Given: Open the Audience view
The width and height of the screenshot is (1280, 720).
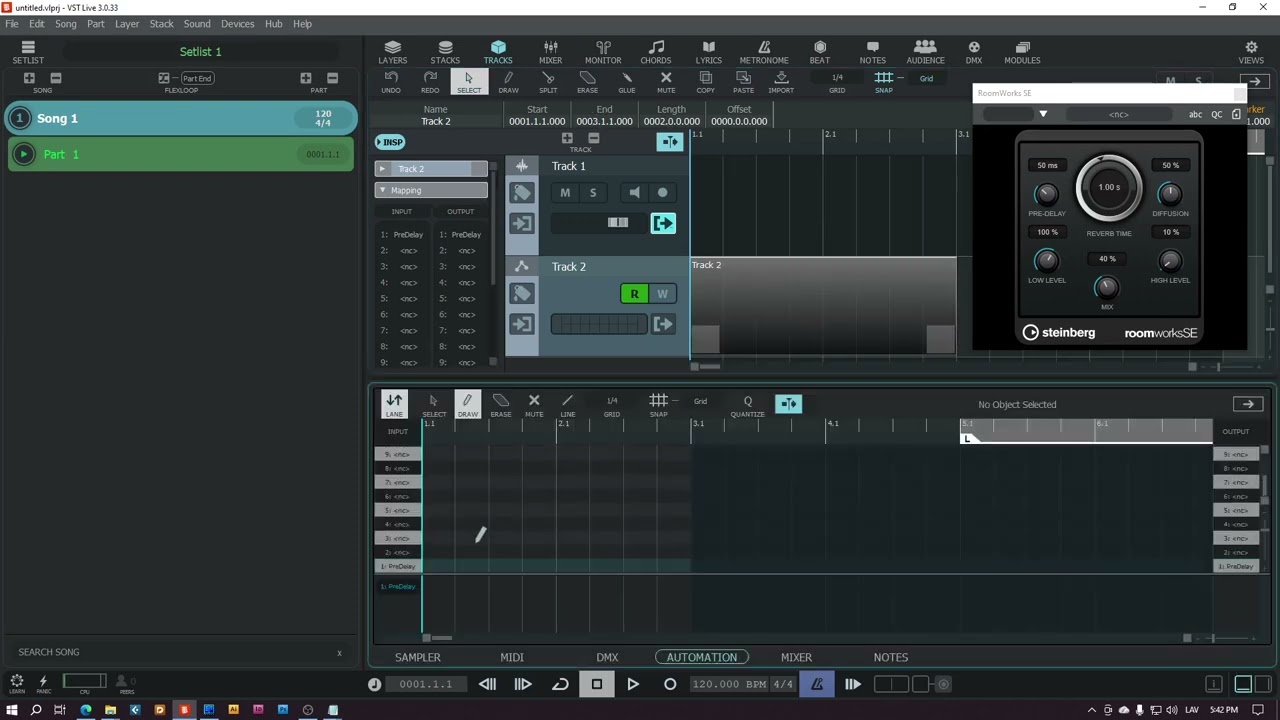Looking at the screenshot, I should (x=925, y=52).
